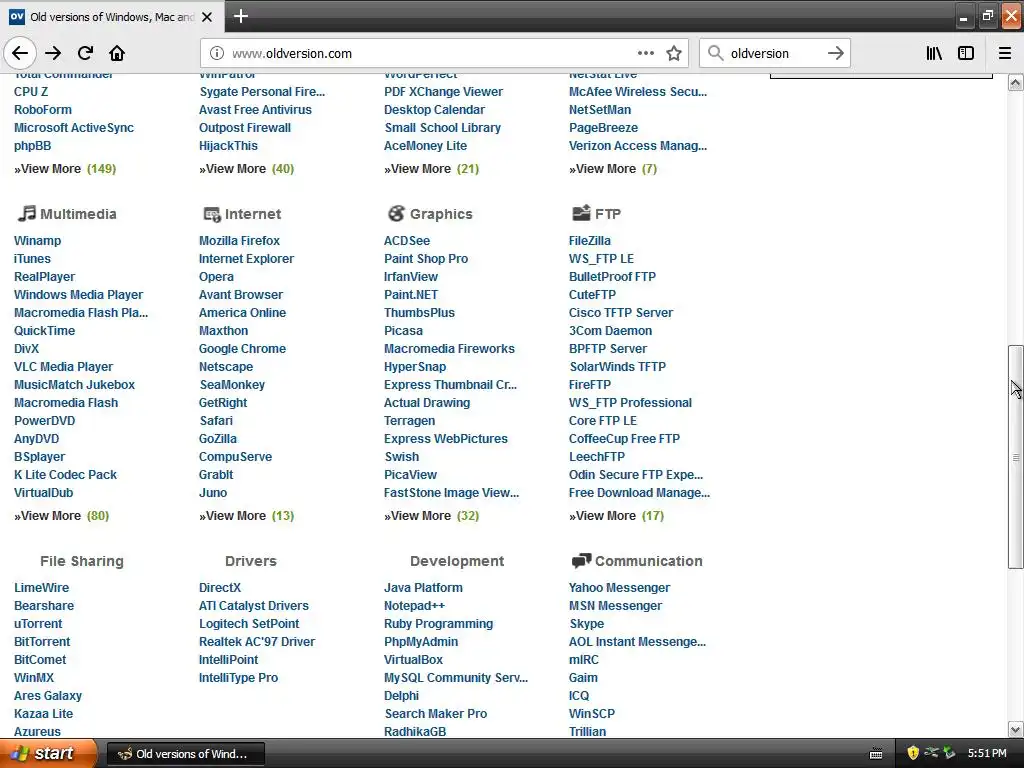The width and height of the screenshot is (1024, 768).
Task: Expand View More (149) list
Action: (x=65, y=169)
